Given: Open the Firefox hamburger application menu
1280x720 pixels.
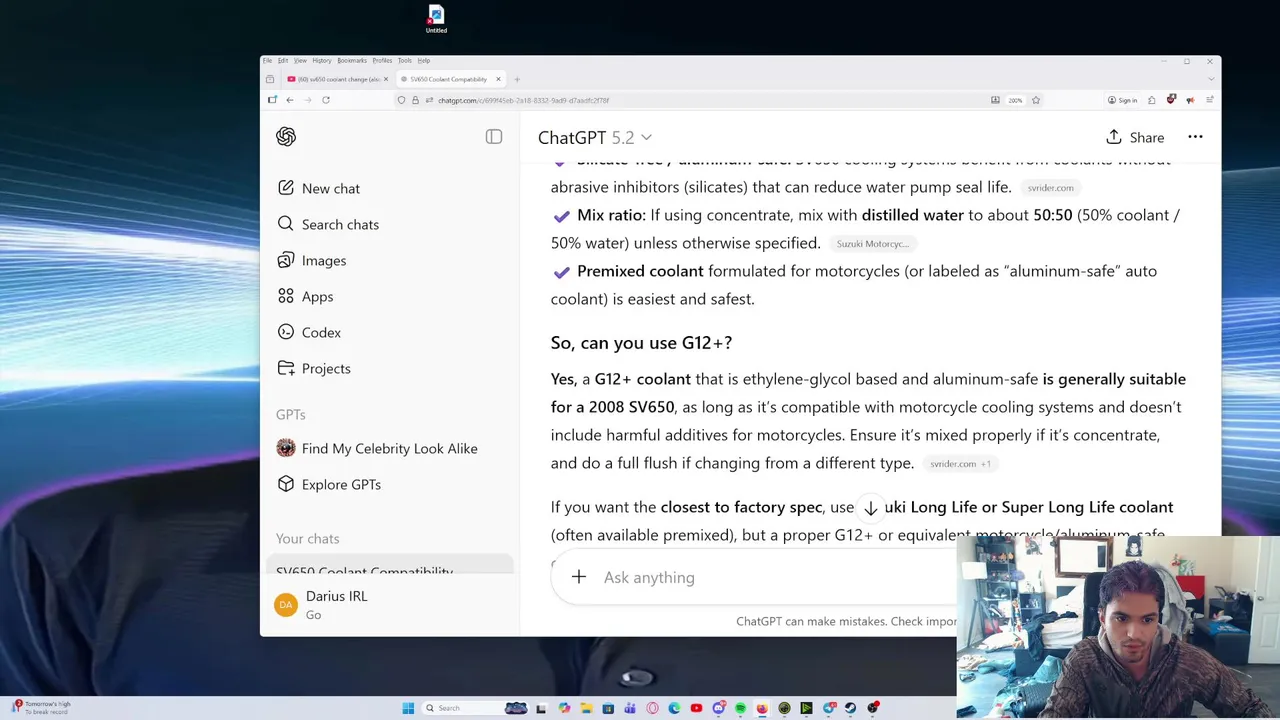Looking at the screenshot, I should point(1209,100).
